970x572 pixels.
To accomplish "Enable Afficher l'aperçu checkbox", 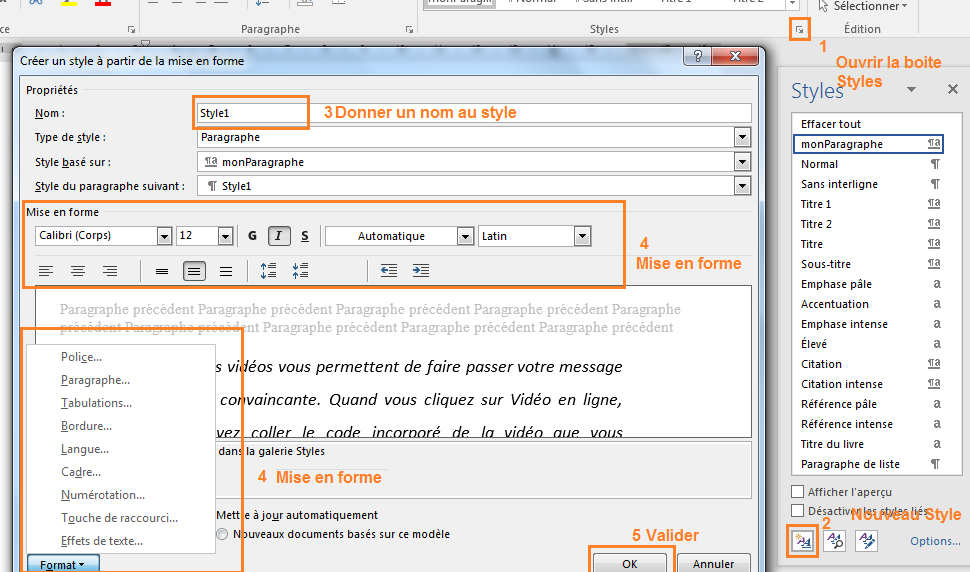I will pos(798,492).
